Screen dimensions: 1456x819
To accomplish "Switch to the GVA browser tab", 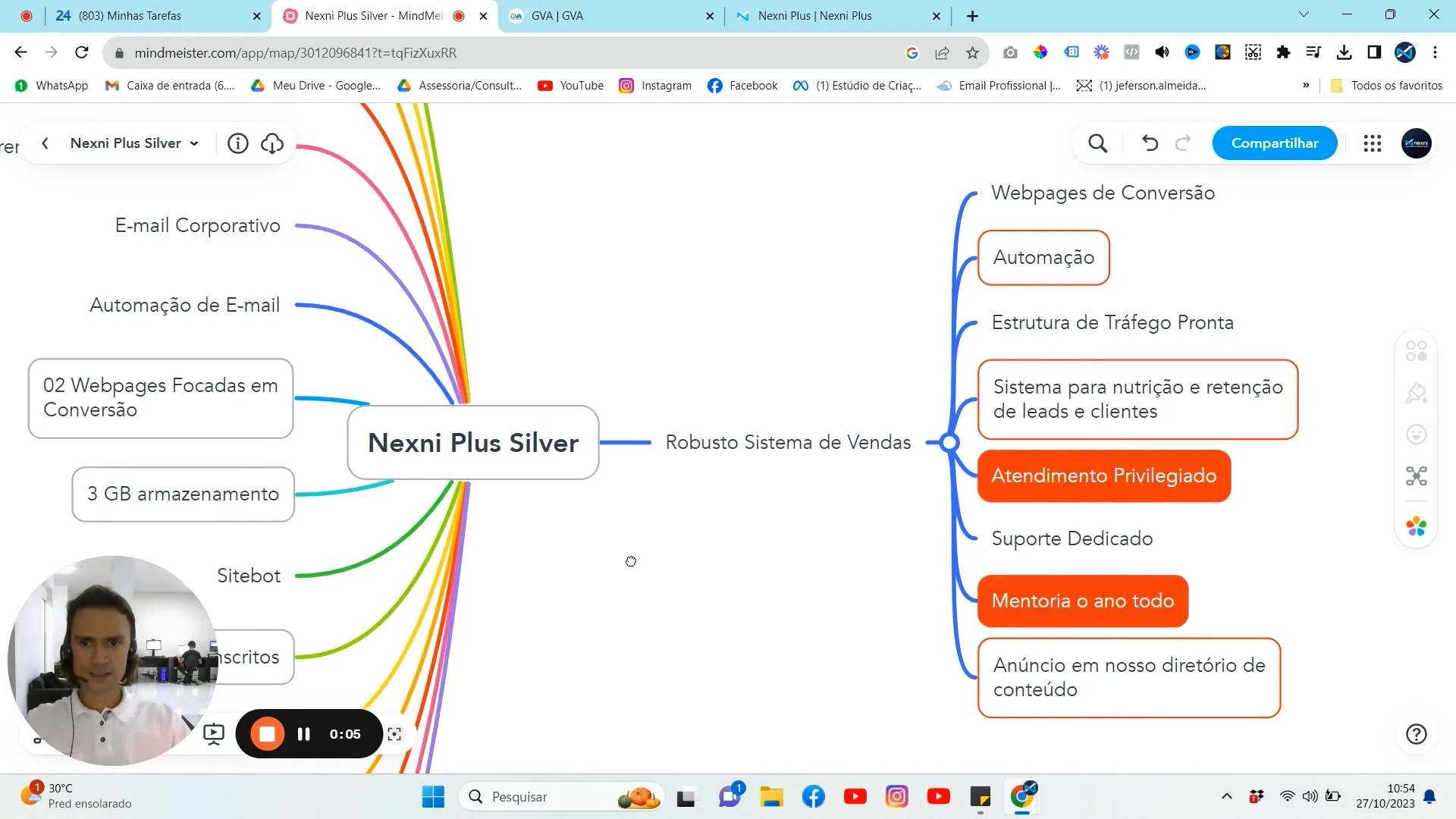I will (611, 16).
